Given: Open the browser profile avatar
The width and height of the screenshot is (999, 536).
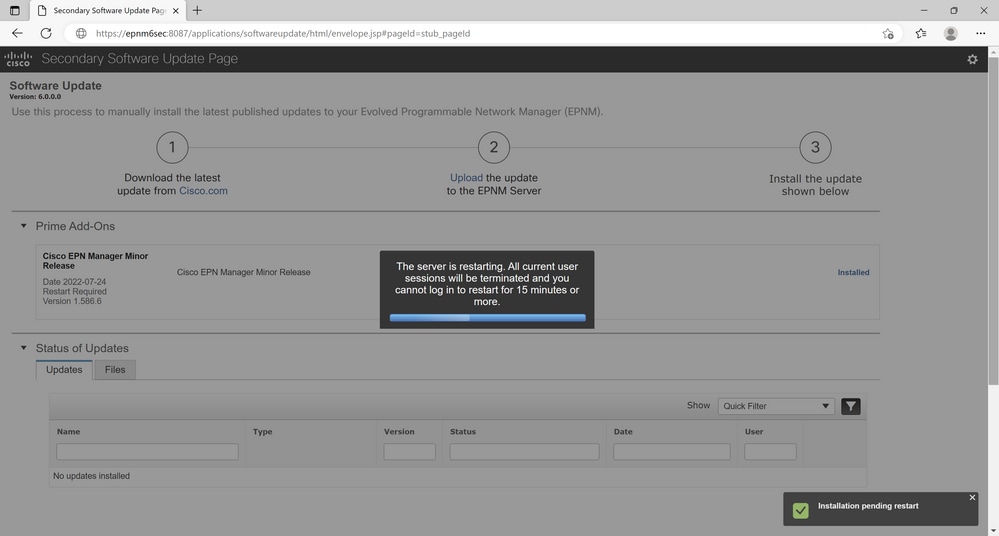Looking at the screenshot, I should (951, 33).
